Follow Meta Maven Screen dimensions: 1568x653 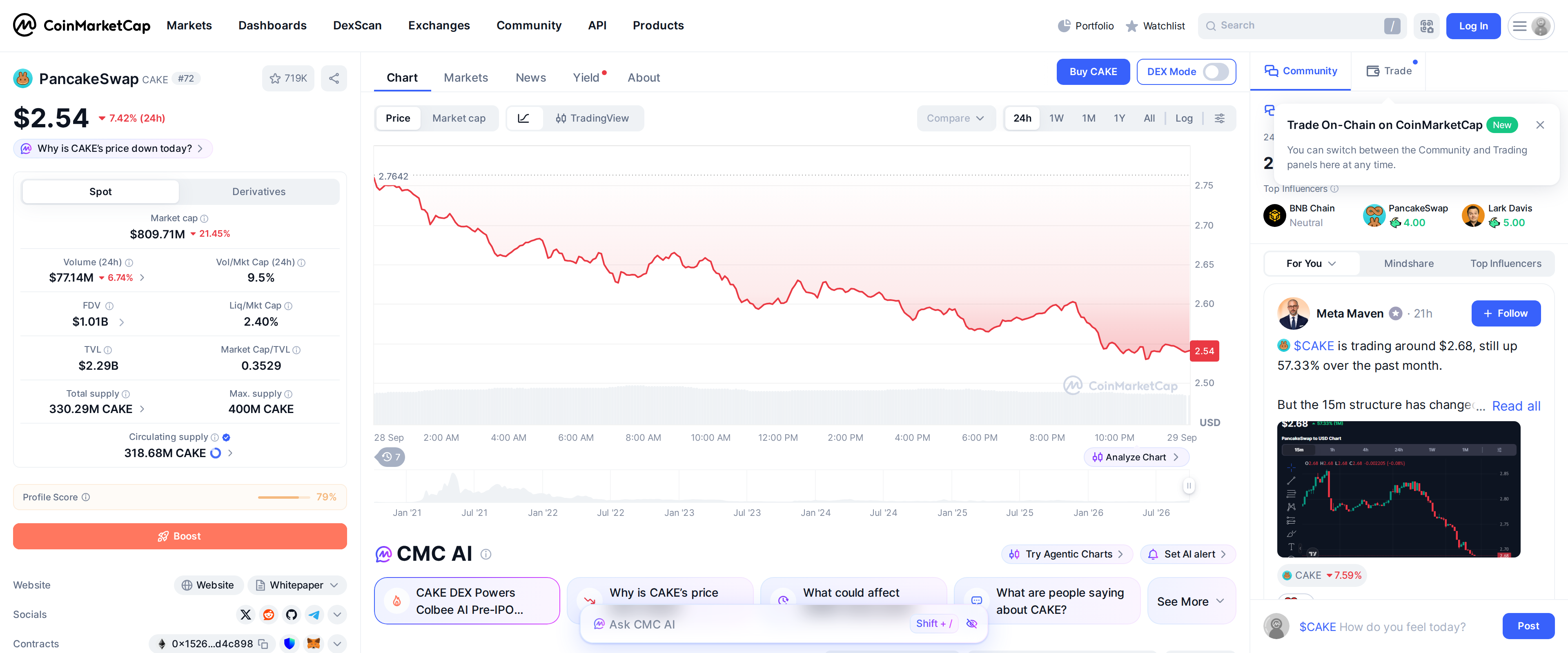coord(1505,313)
